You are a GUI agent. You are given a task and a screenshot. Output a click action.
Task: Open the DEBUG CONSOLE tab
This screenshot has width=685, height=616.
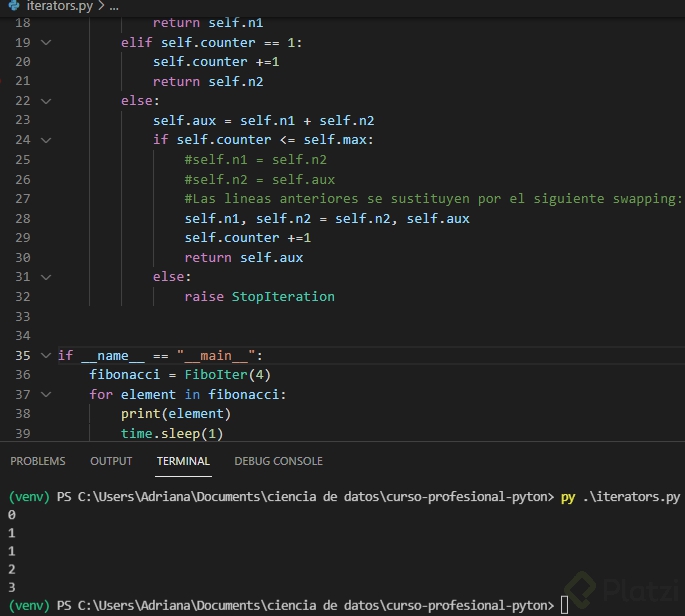pyautogui.click(x=278, y=461)
